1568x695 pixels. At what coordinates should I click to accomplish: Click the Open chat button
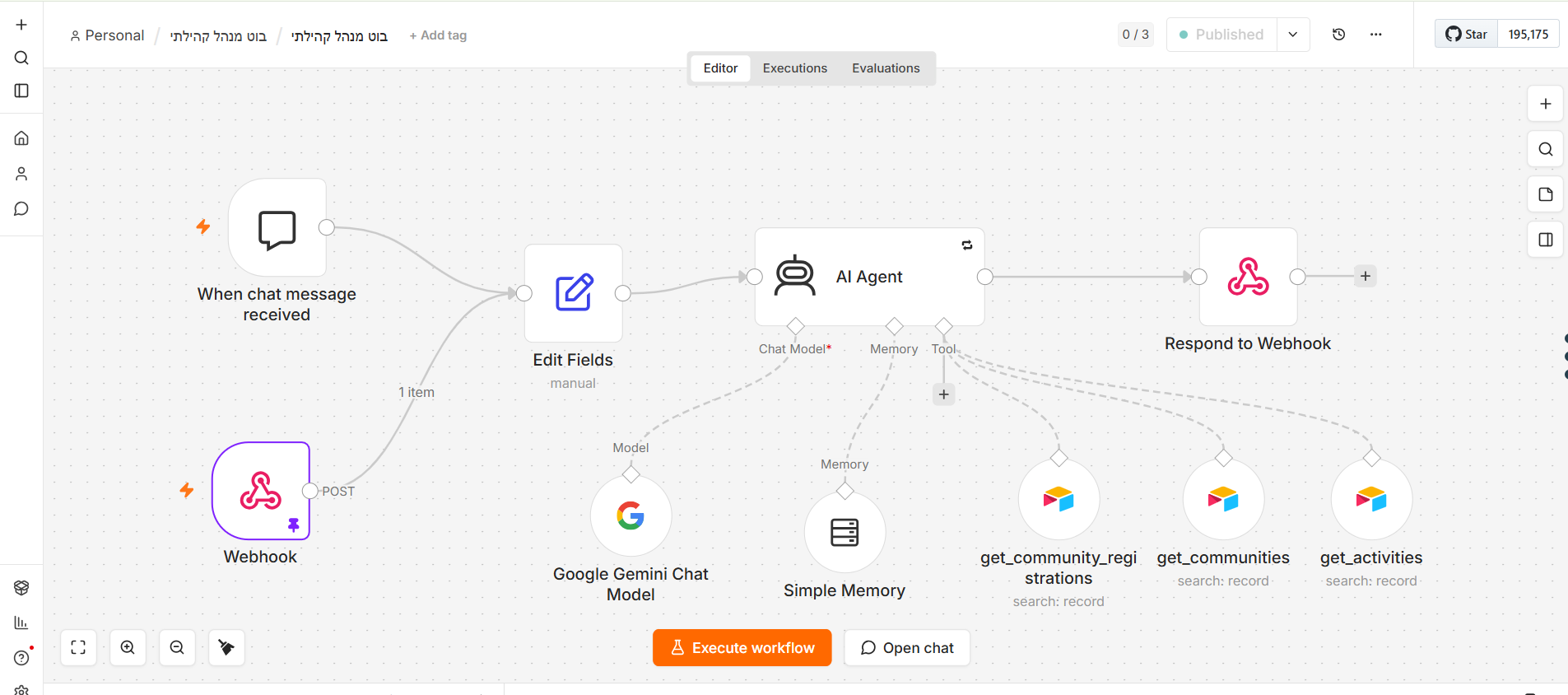(907, 648)
